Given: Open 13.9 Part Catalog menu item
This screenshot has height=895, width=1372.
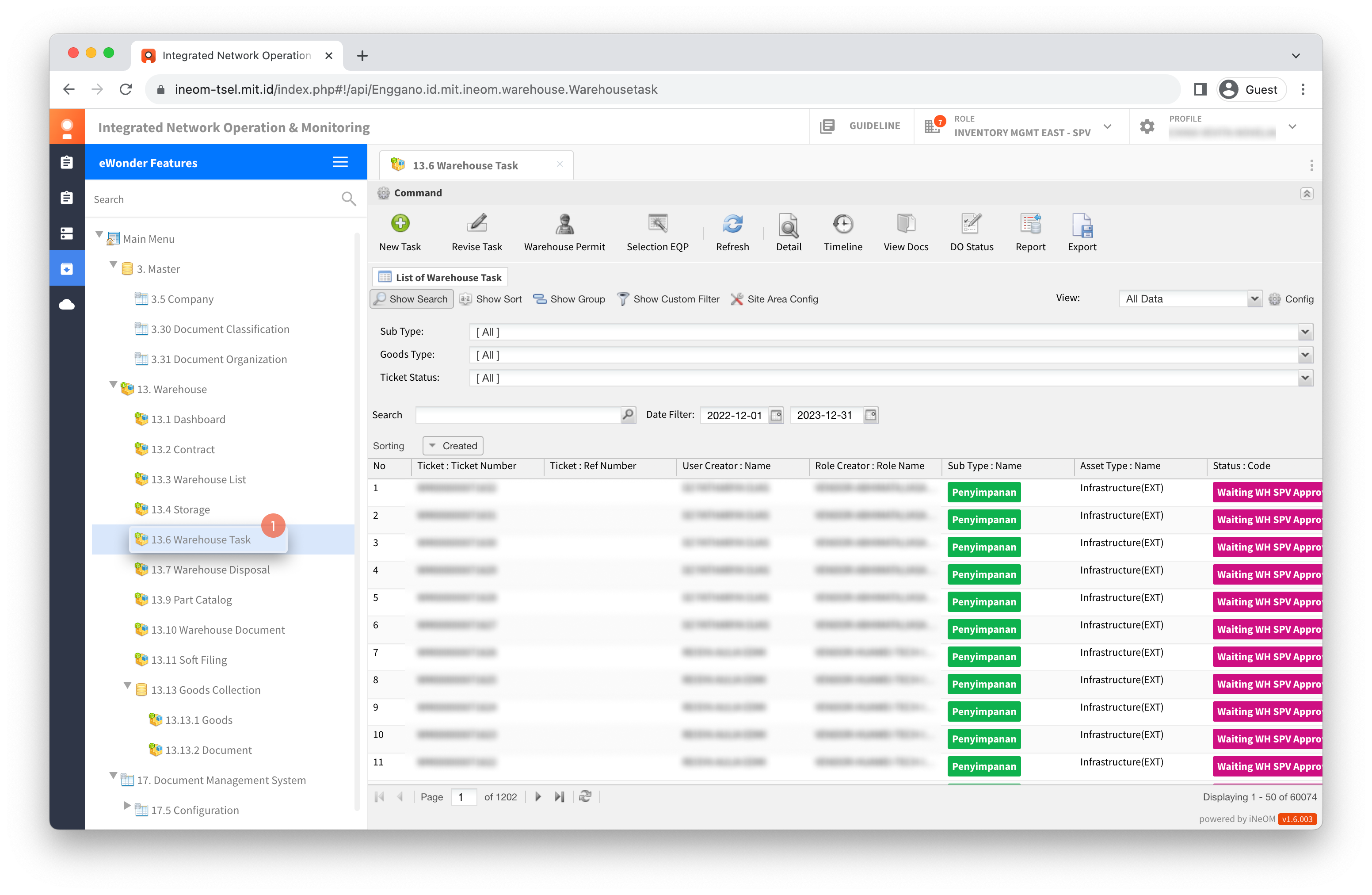Looking at the screenshot, I should [x=183, y=600].
